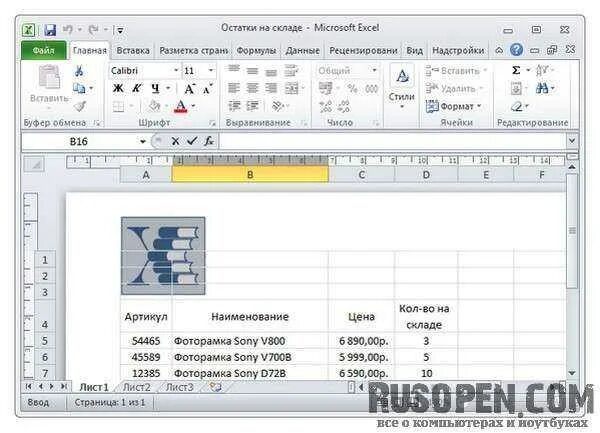Click the Undo arrow icon

coord(68,29)
